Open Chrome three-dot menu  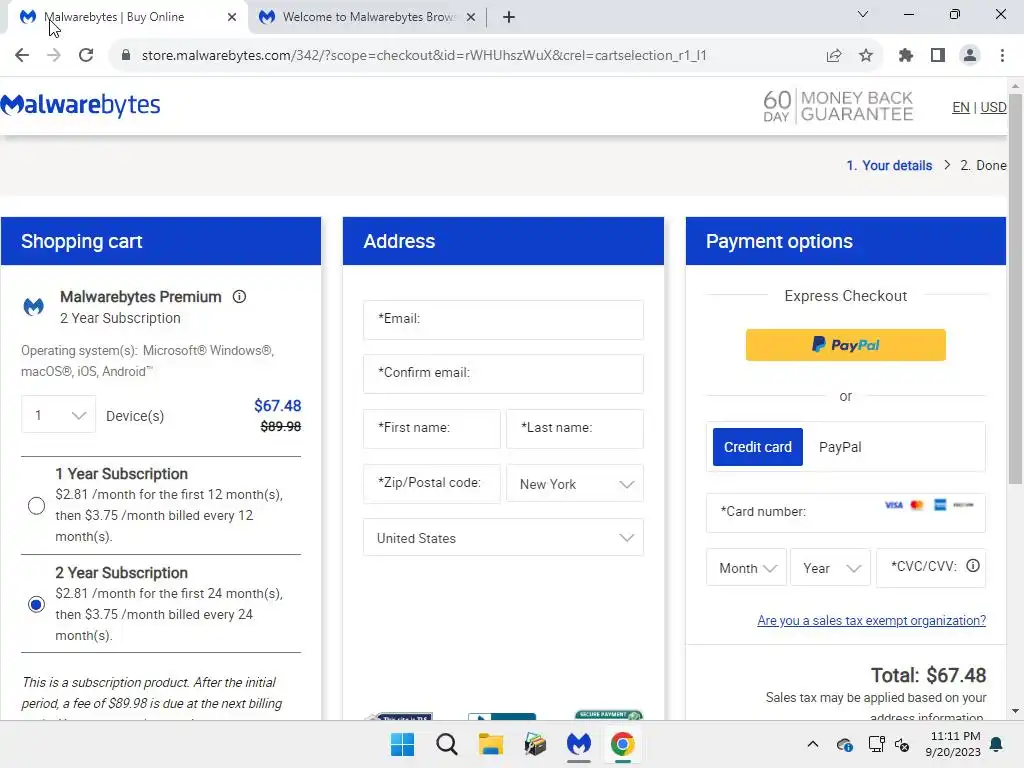pos(1002,56)
